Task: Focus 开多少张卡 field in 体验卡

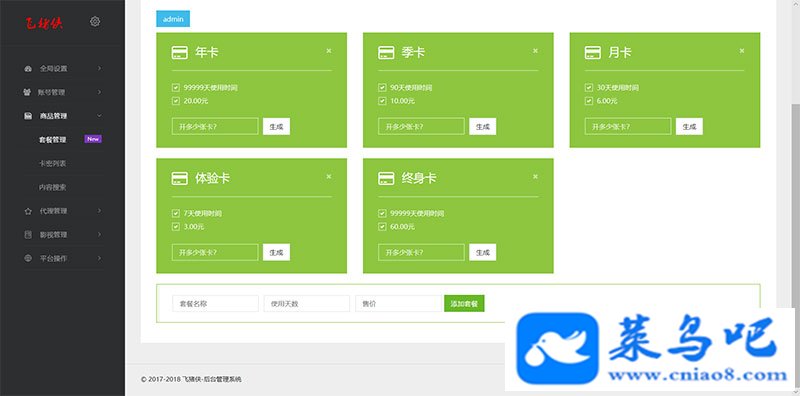Action: point(215,252)
